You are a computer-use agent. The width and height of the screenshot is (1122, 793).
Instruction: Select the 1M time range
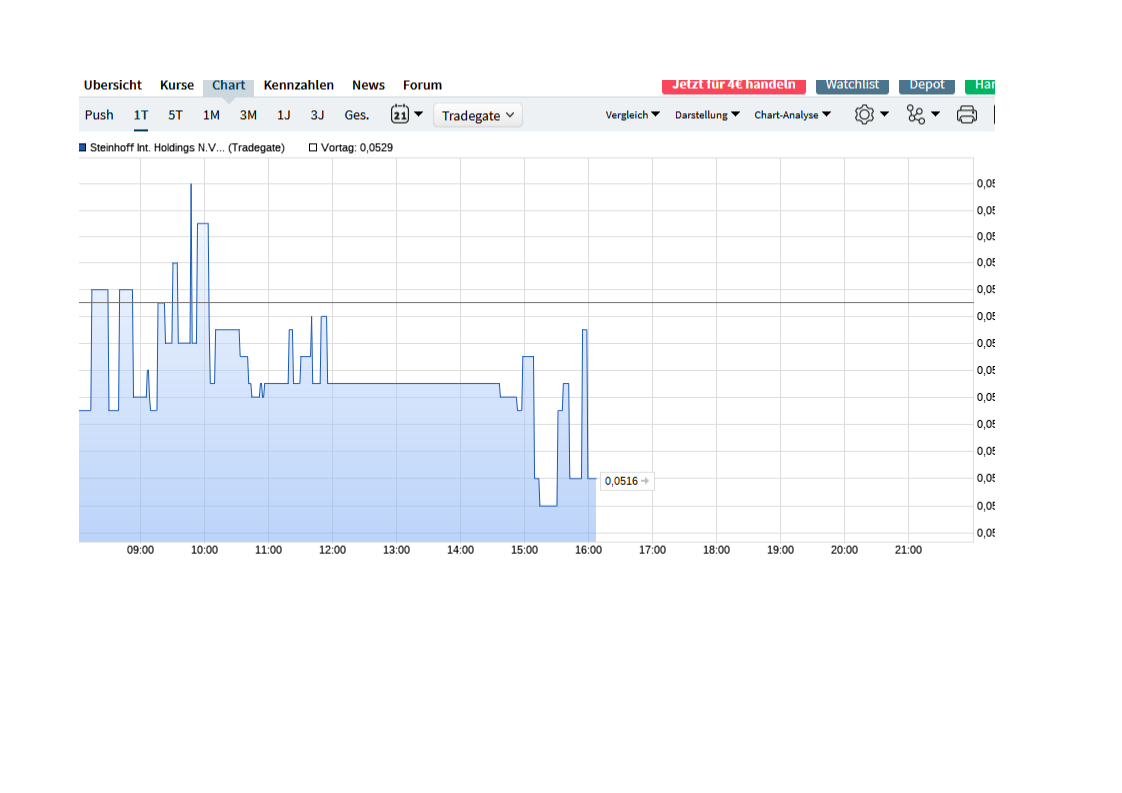point(210,115)
